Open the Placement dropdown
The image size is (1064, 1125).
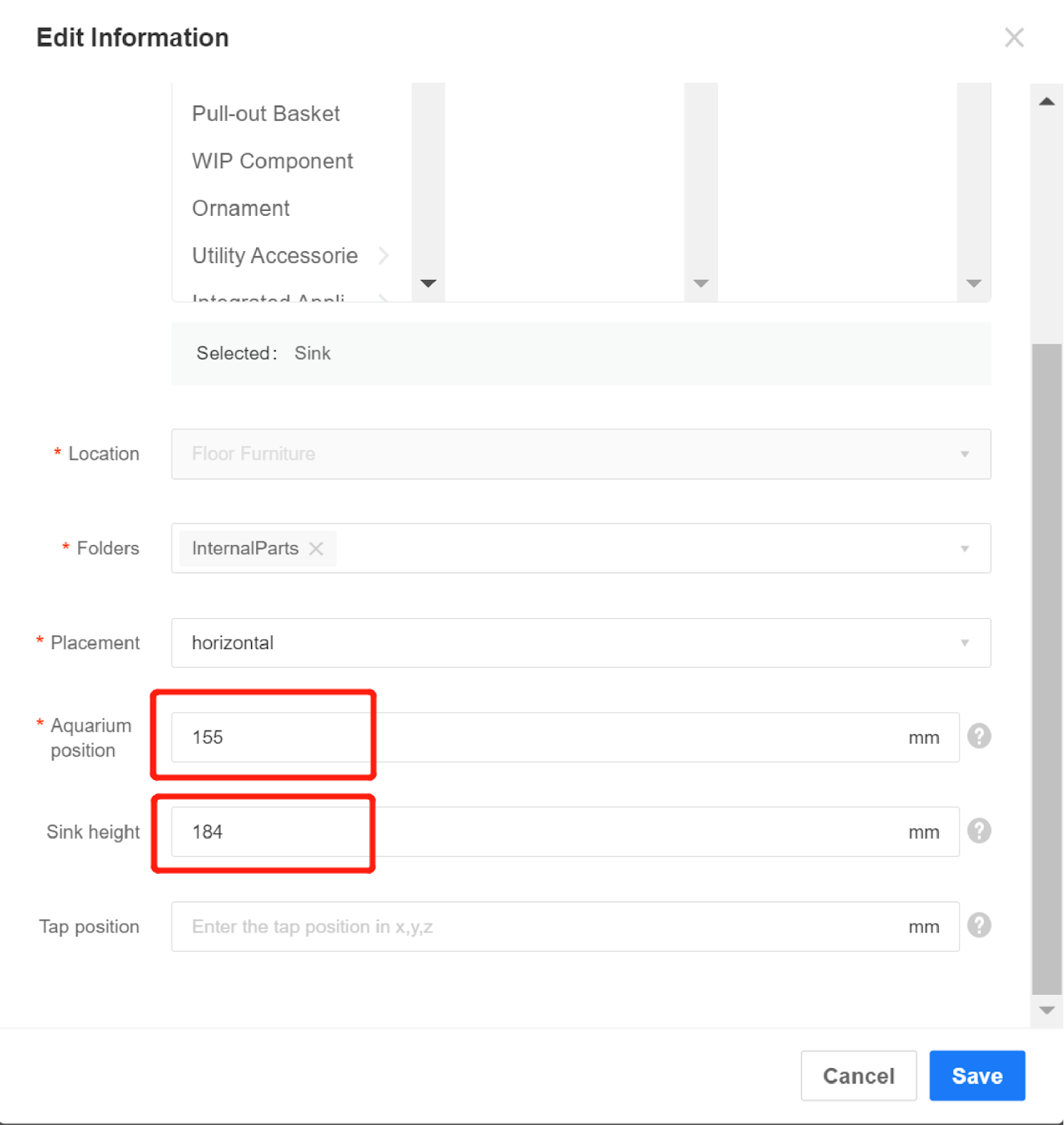pyautogui.click(x=580, y=643)
